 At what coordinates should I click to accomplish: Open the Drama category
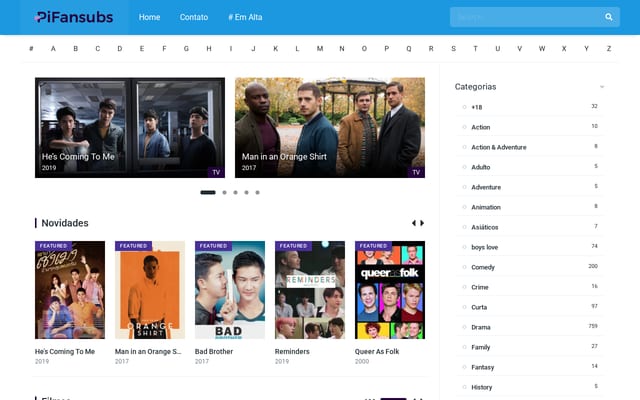point(481,327)
